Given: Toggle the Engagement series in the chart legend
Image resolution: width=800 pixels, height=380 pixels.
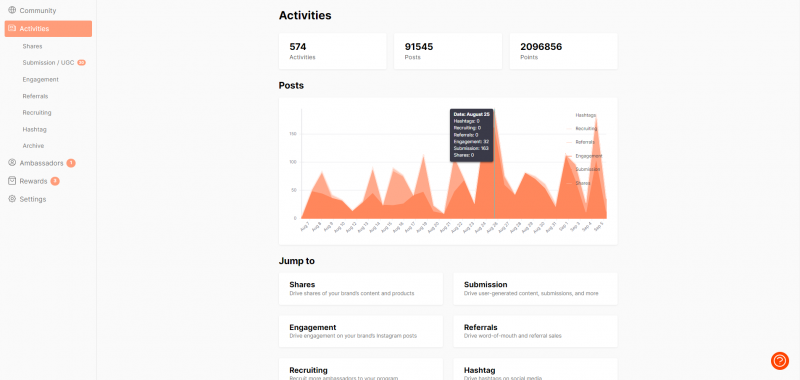Looking at the screenshot, I should coord(588,156).
